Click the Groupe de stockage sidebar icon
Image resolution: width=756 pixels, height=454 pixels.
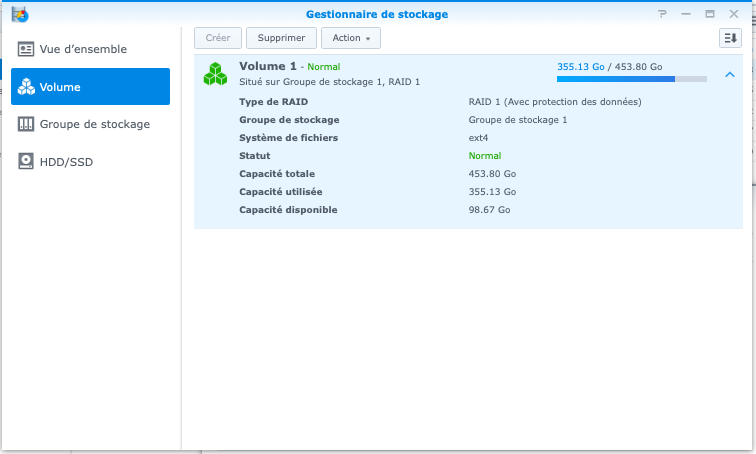(x=26, y=124)
